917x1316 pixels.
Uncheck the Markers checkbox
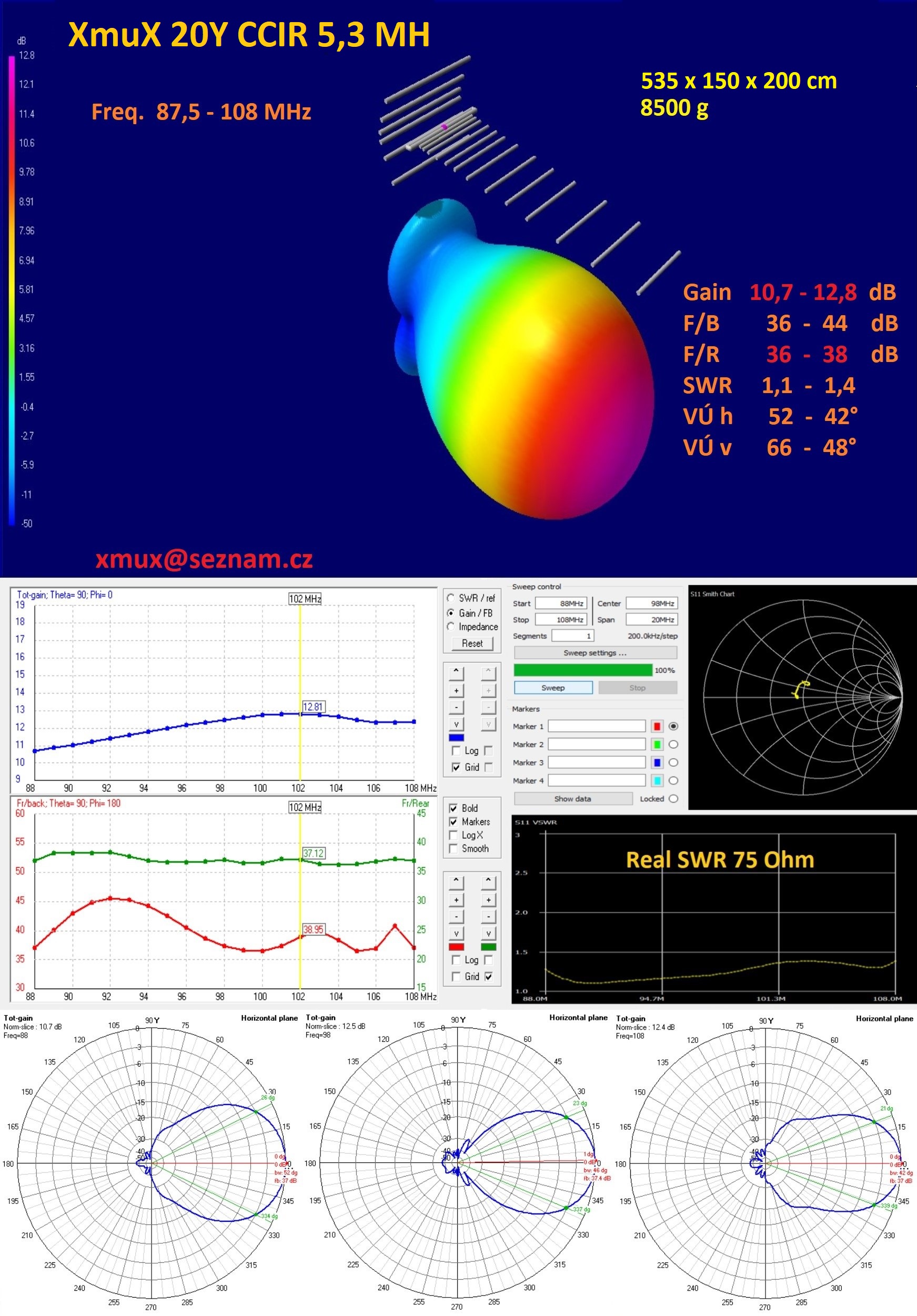click(x=454, y=821)
